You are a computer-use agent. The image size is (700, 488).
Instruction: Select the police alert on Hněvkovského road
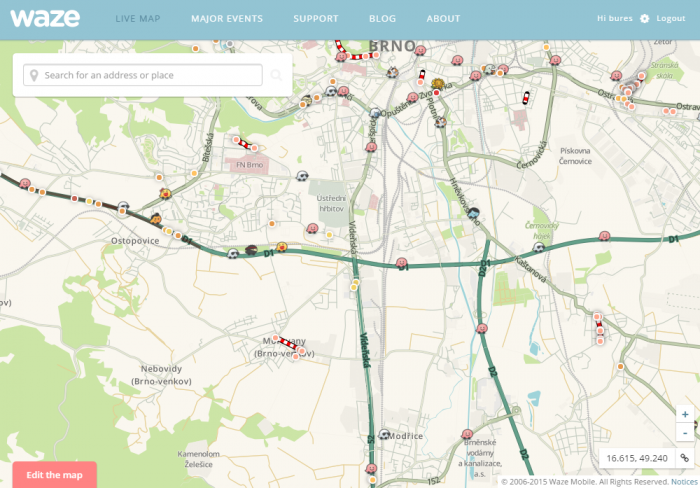coord(474,213)
